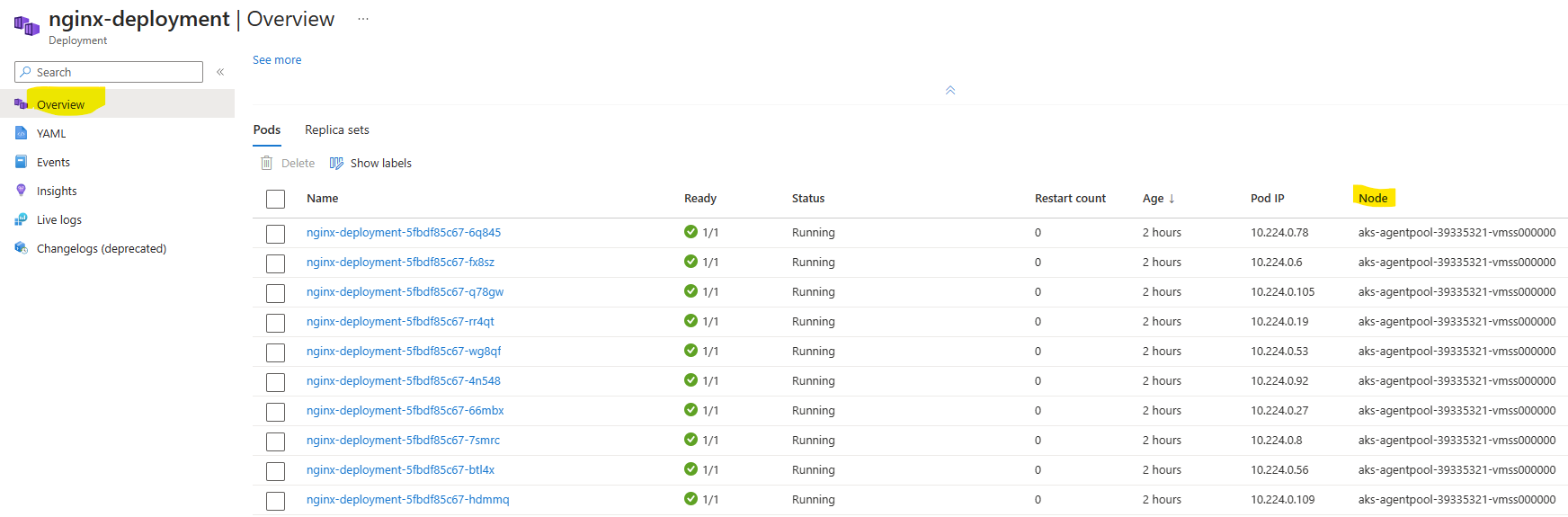Image resolution: width=1568 pixels, height=517 pixels.
Task: Open the Insights menu item
Action: 57,191
